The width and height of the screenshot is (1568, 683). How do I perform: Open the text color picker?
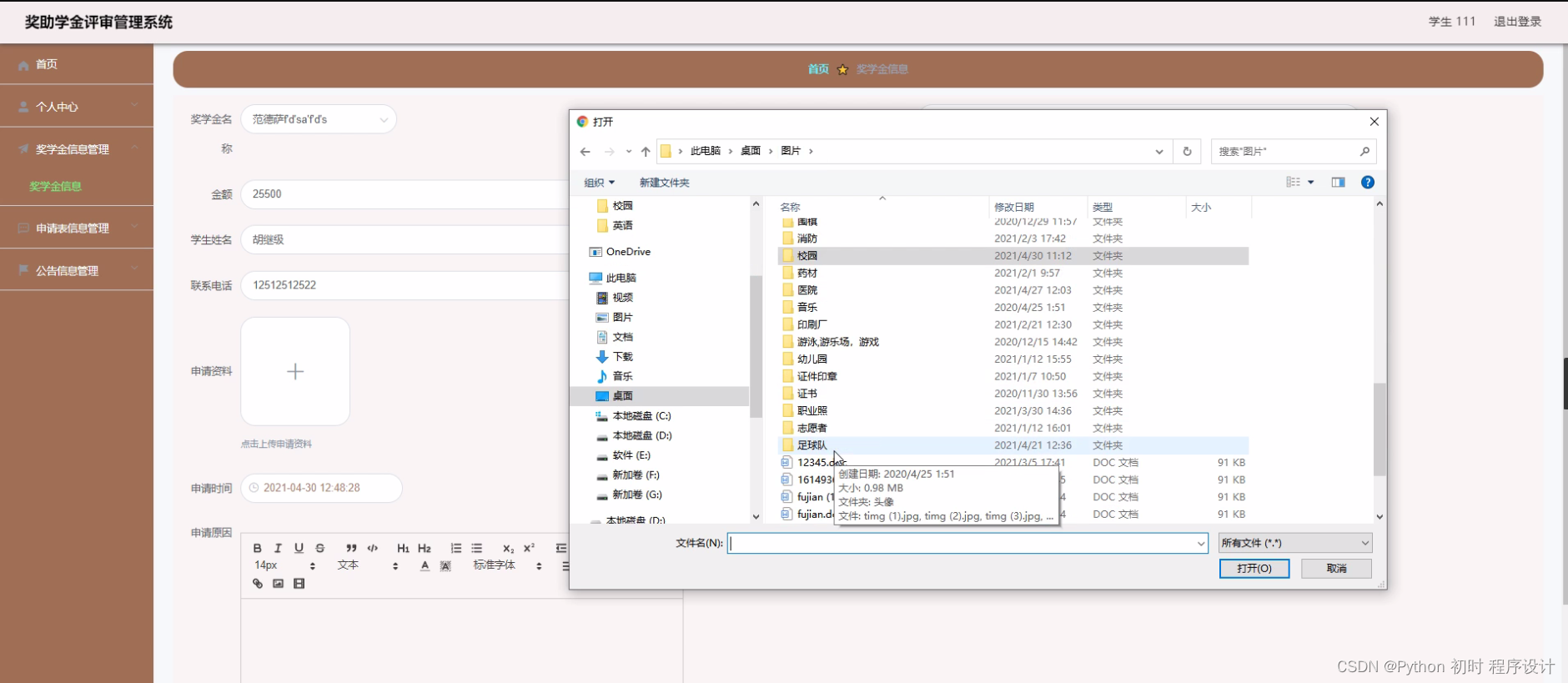(x=425, y=565)
